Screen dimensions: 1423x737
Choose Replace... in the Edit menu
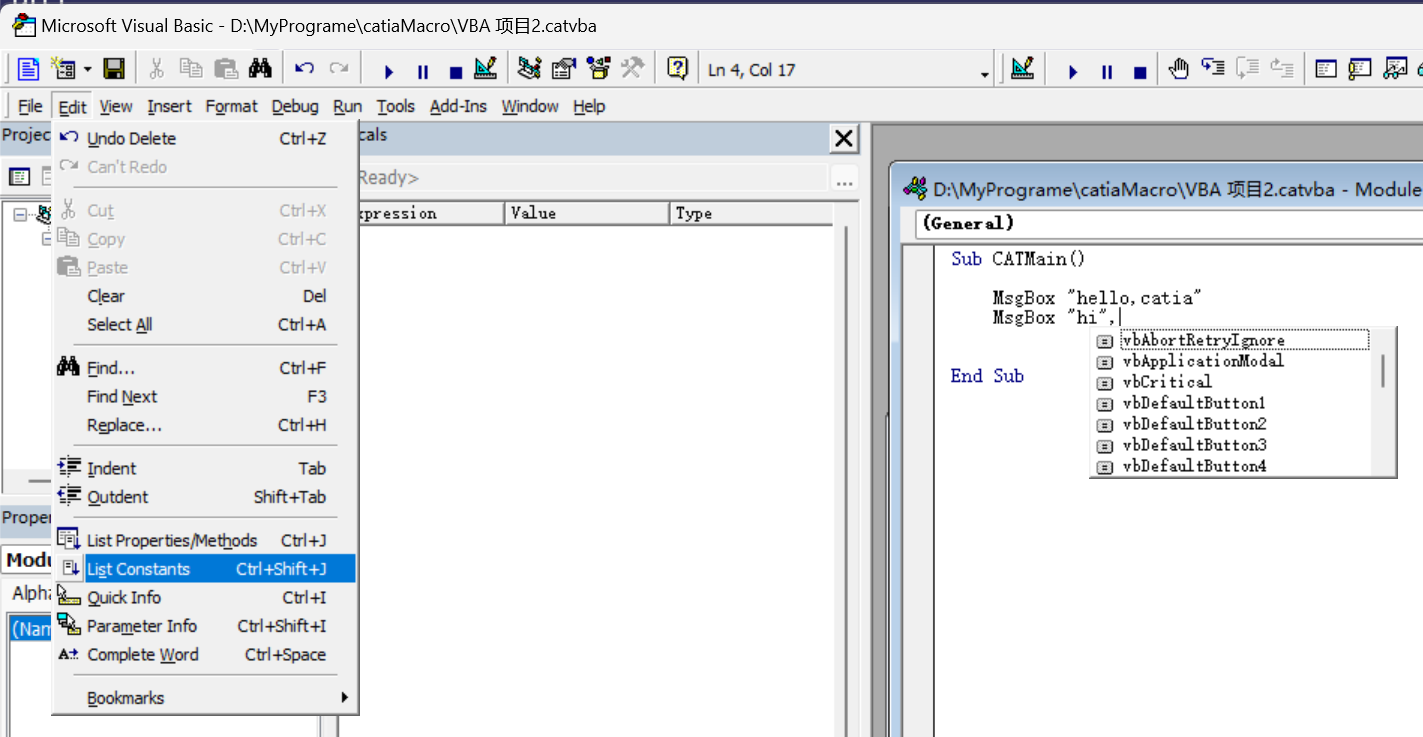205,425
